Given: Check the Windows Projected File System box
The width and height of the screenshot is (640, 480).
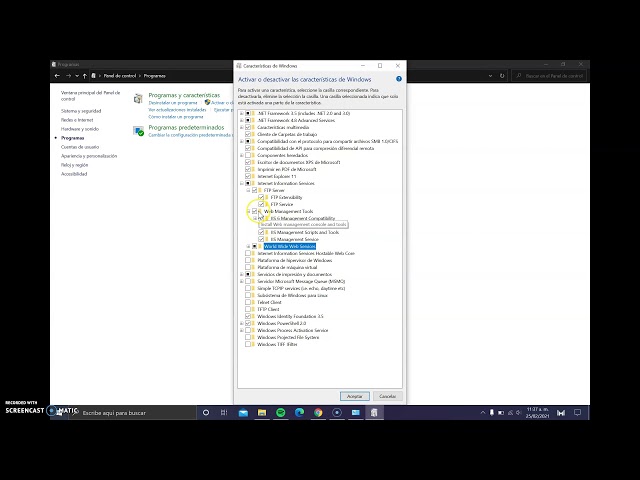Looking at the screenshot, I should (x=248, y=338).
